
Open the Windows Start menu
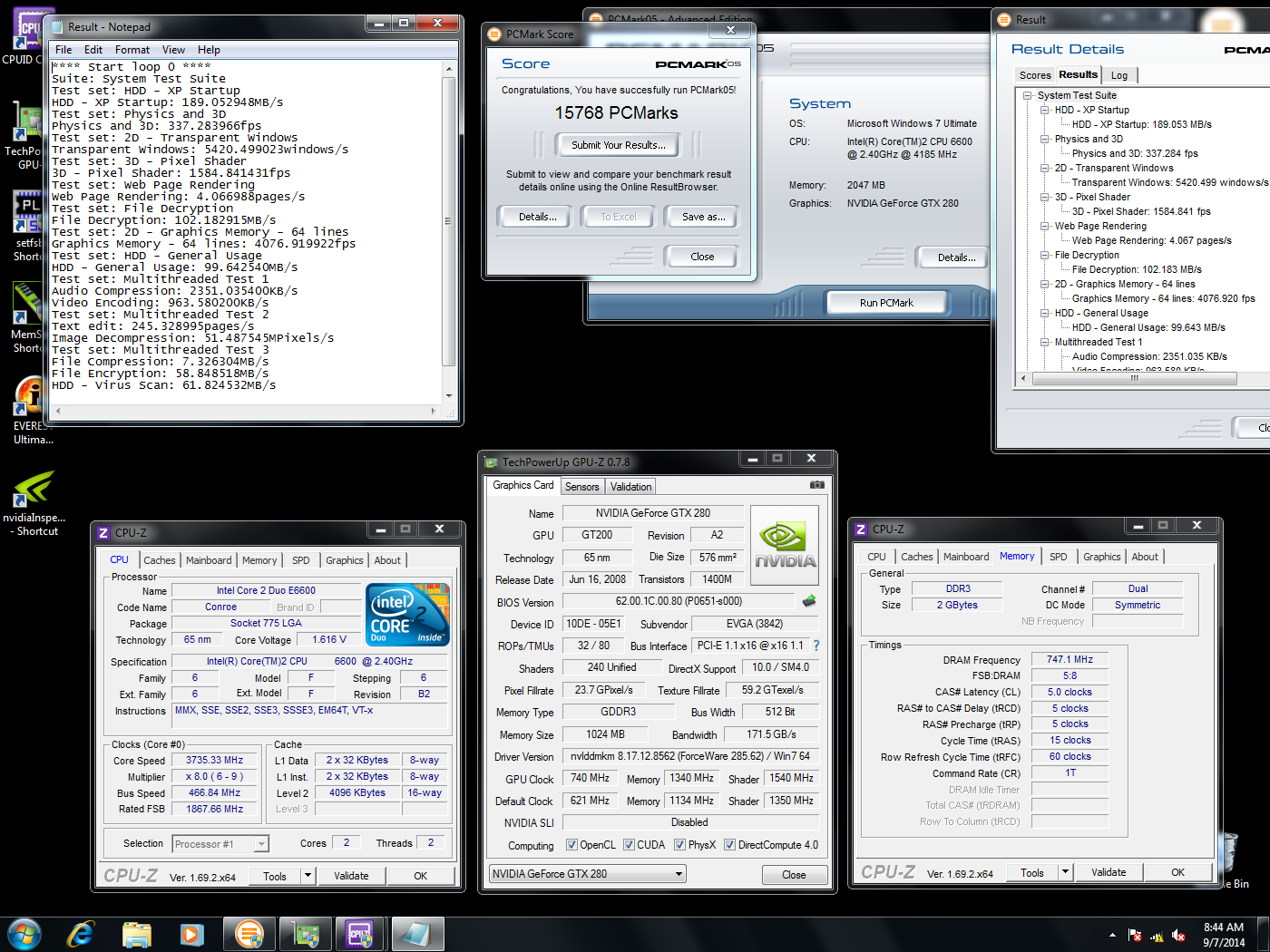tap(24, 934)
